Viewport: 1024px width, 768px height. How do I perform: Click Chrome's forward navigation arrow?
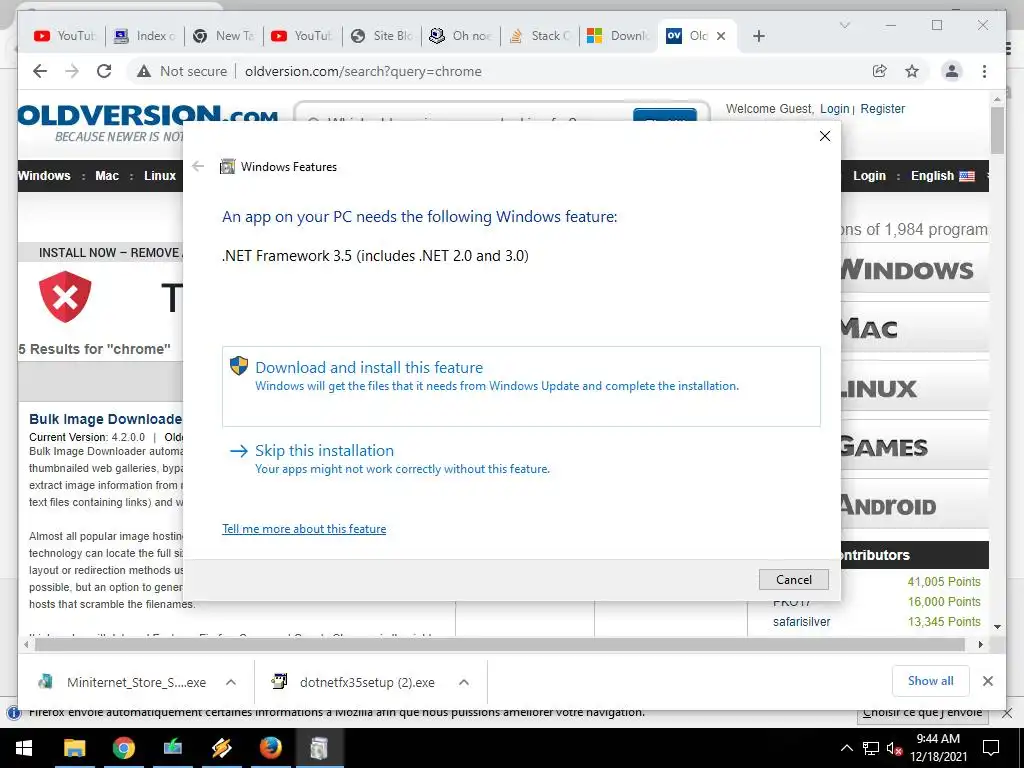click(x=72, y=71)
